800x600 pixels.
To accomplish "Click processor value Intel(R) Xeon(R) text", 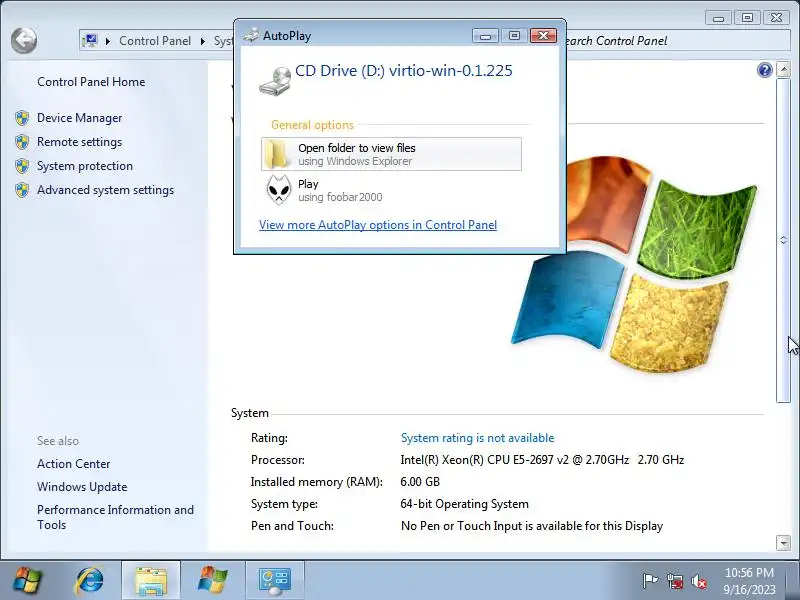I will [542, 460].
